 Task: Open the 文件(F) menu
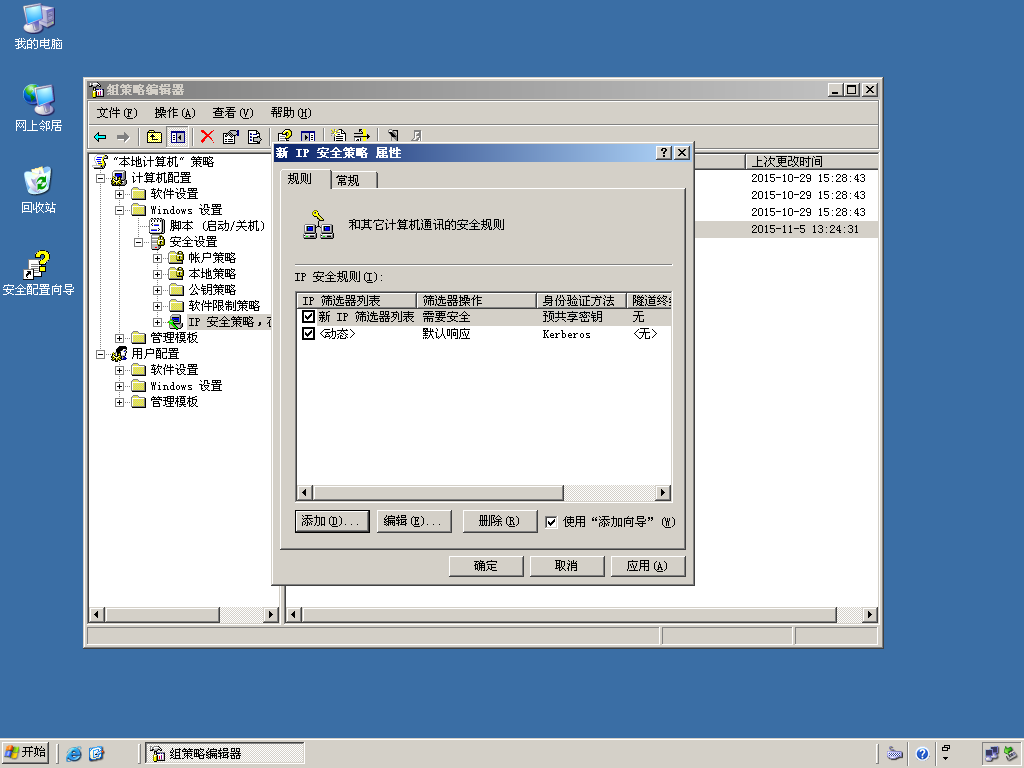(117, 113)
